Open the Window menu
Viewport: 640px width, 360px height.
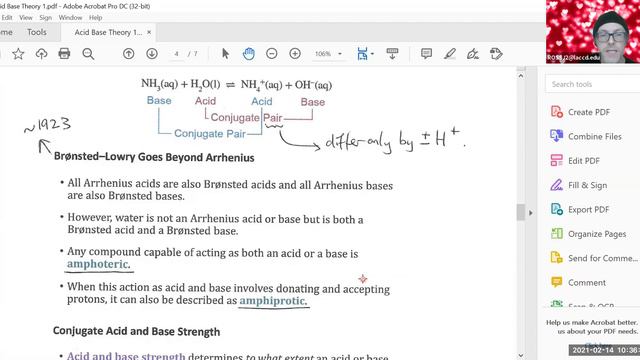(x=70, y=18)
